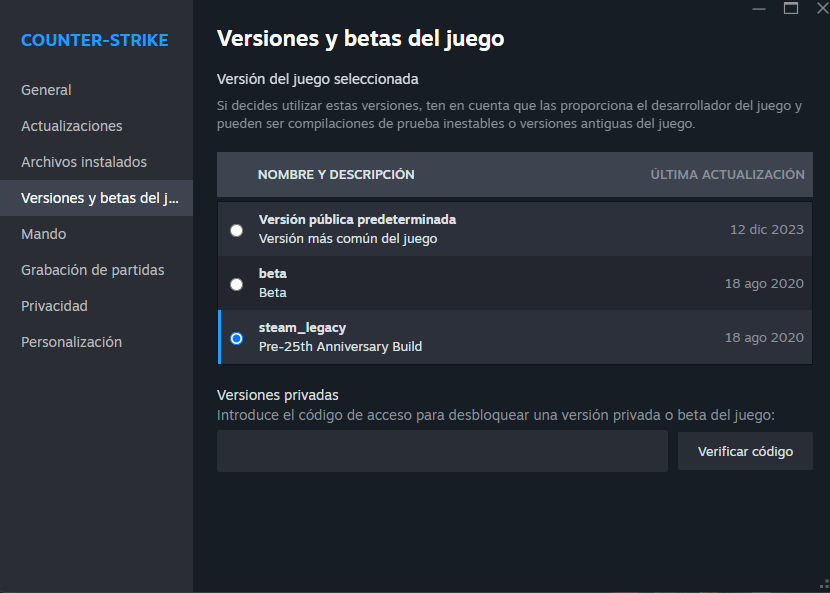Click the Verificar código button

(x=745, y=451)
